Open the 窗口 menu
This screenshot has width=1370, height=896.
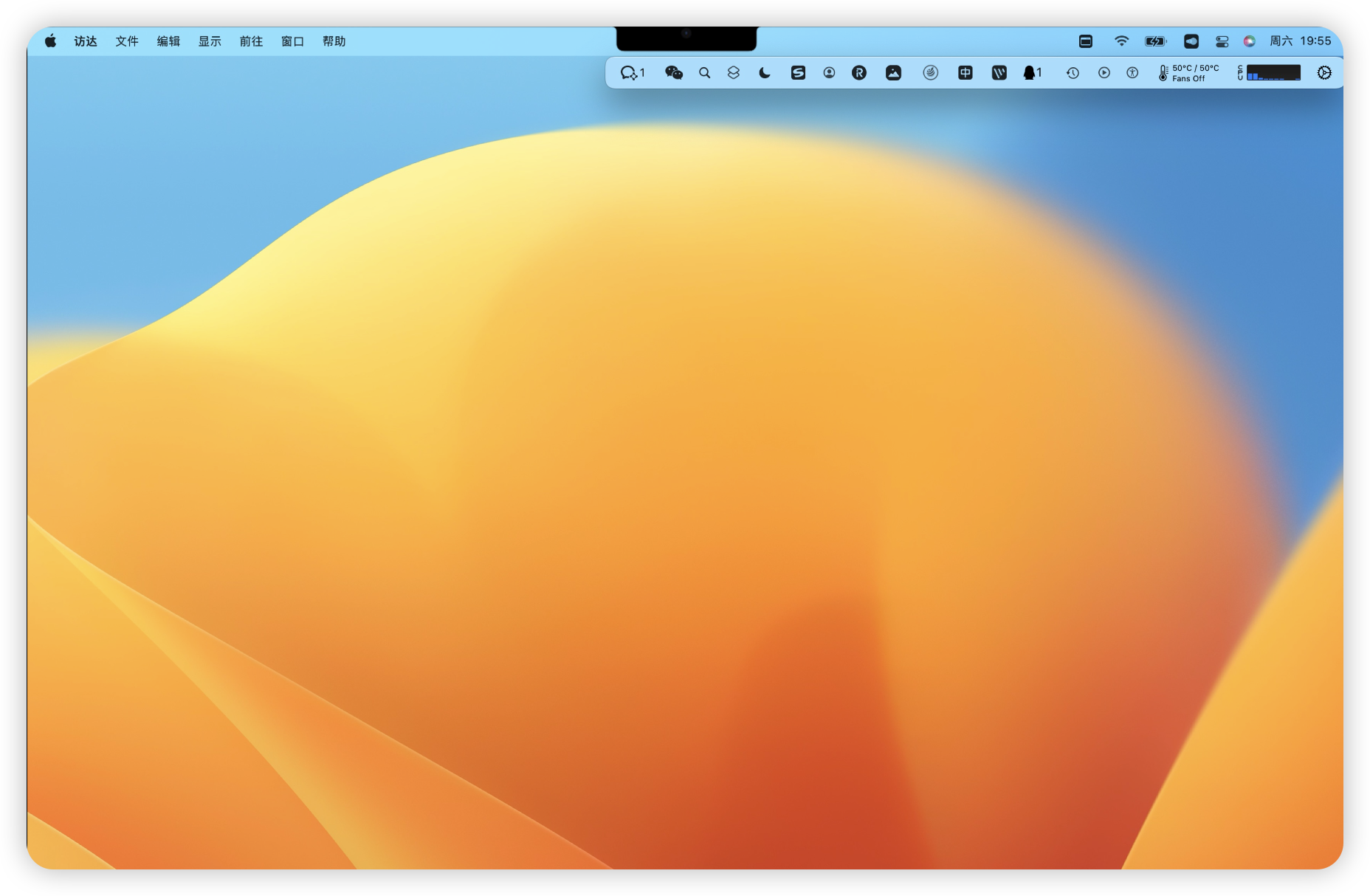[x=292, y=41]
